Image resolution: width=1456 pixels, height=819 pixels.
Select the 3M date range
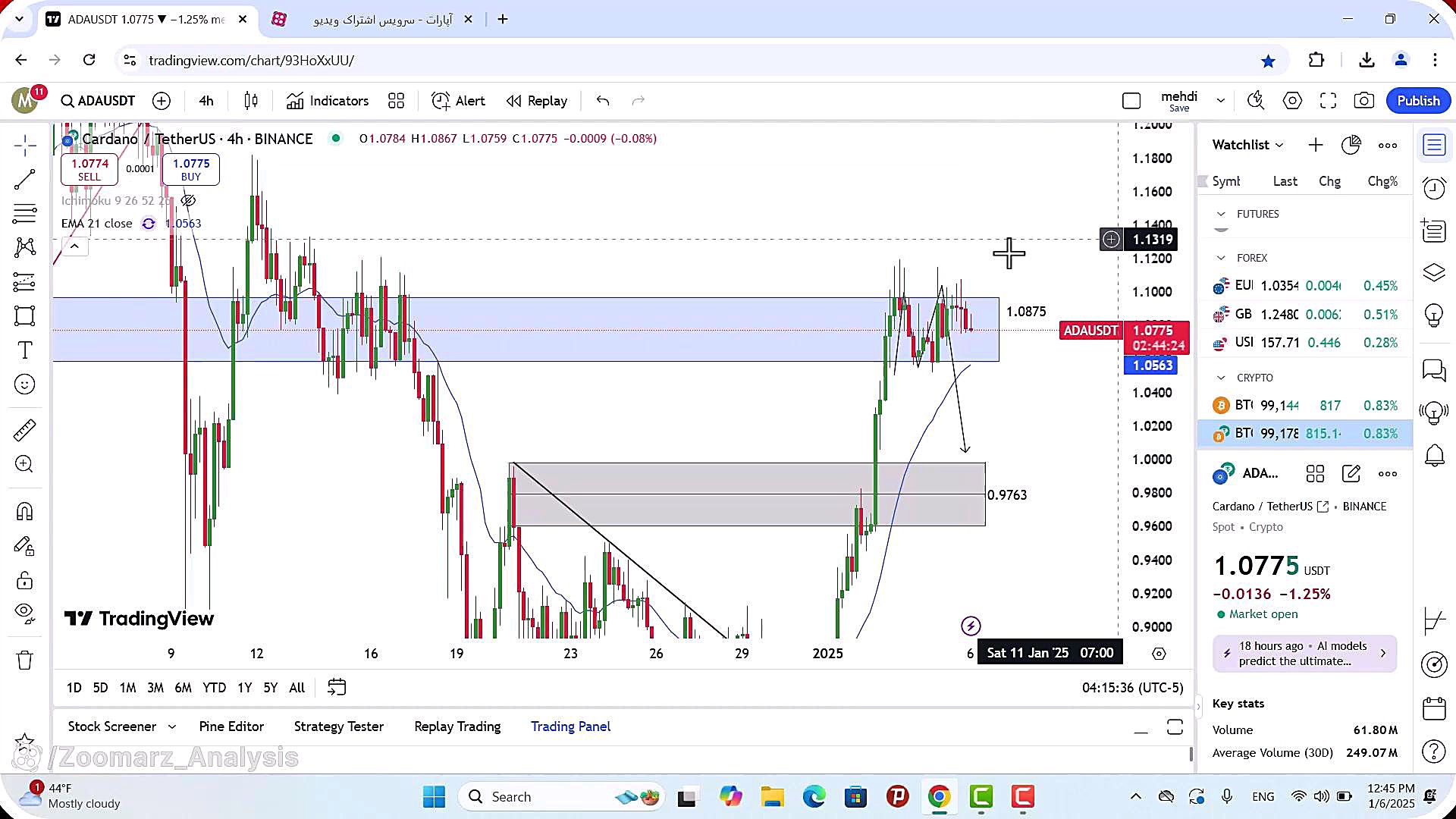pyautogui.click(x=155, y=688)
